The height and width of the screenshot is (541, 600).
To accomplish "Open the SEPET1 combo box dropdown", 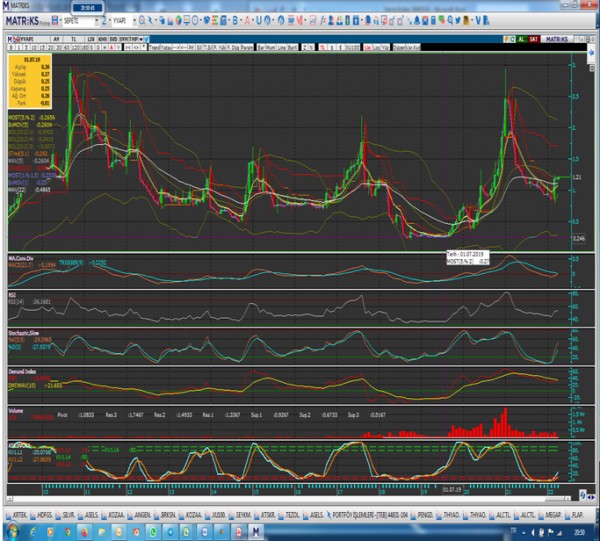I will (97, 20).
